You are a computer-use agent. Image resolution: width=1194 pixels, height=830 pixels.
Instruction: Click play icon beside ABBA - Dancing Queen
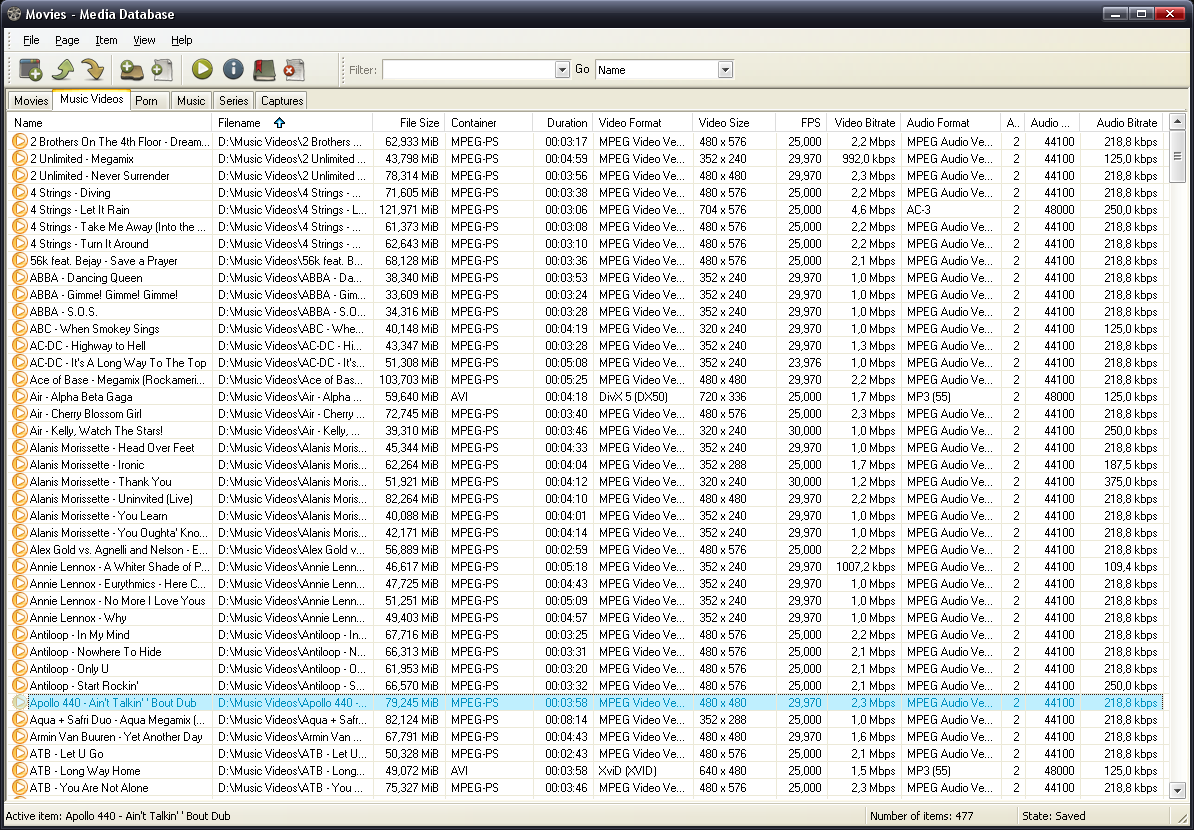pos(19,278)
